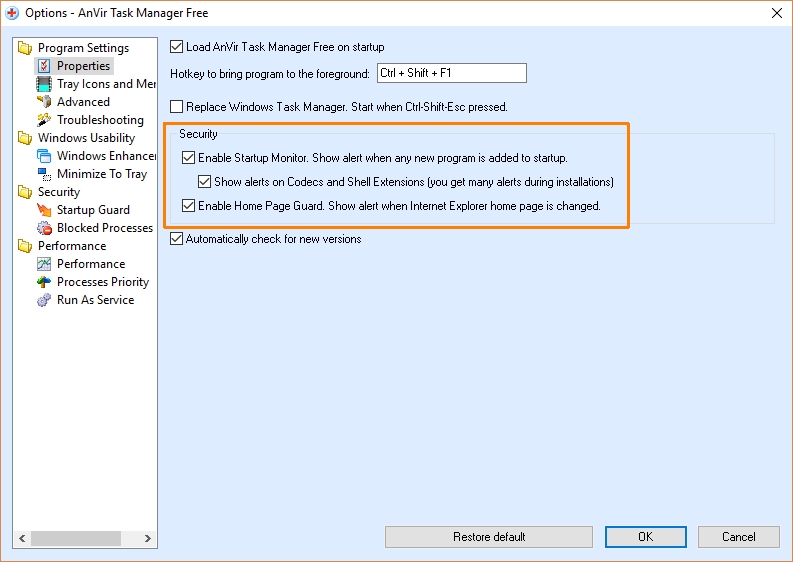Click the Run As Service gears icon

[x=44, y=300]
